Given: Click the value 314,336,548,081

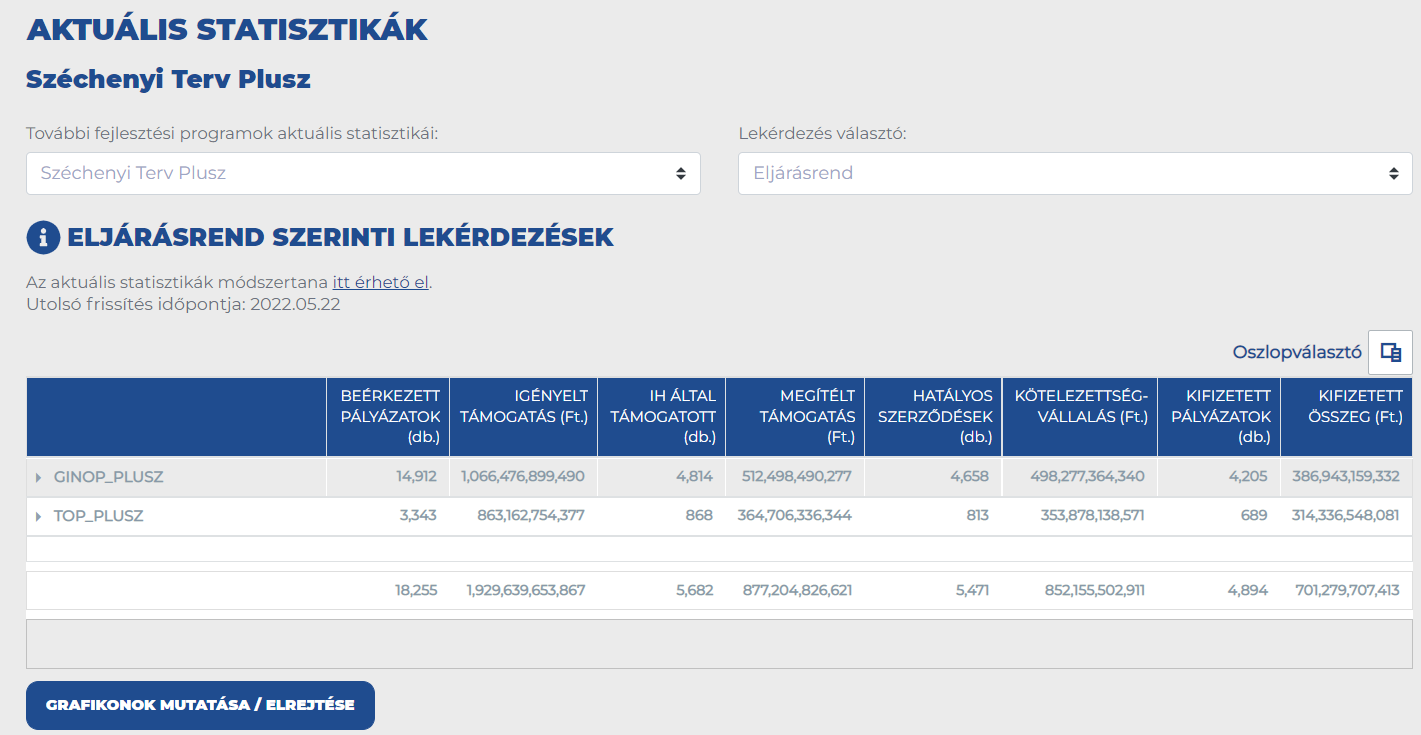Looking at the screenshot, I should (1344, 516).
